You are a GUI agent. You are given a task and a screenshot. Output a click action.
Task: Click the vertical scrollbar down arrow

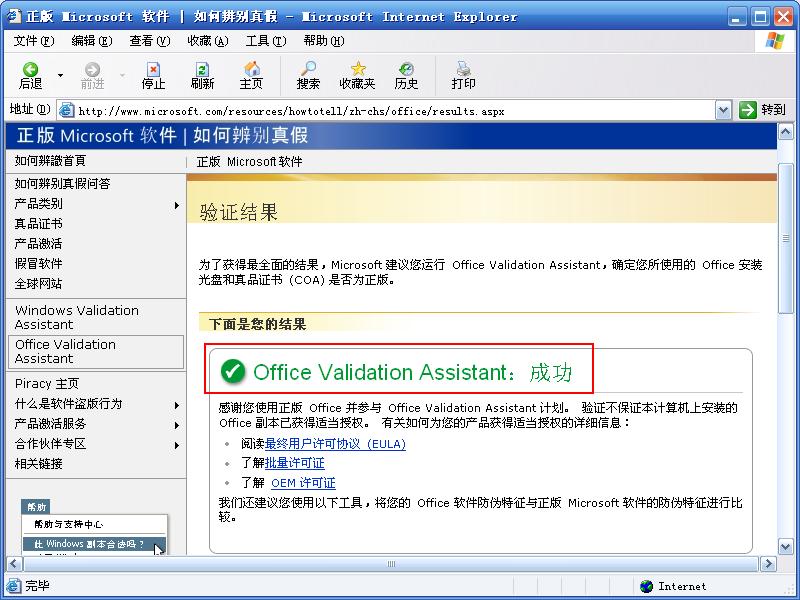point(786,546)
